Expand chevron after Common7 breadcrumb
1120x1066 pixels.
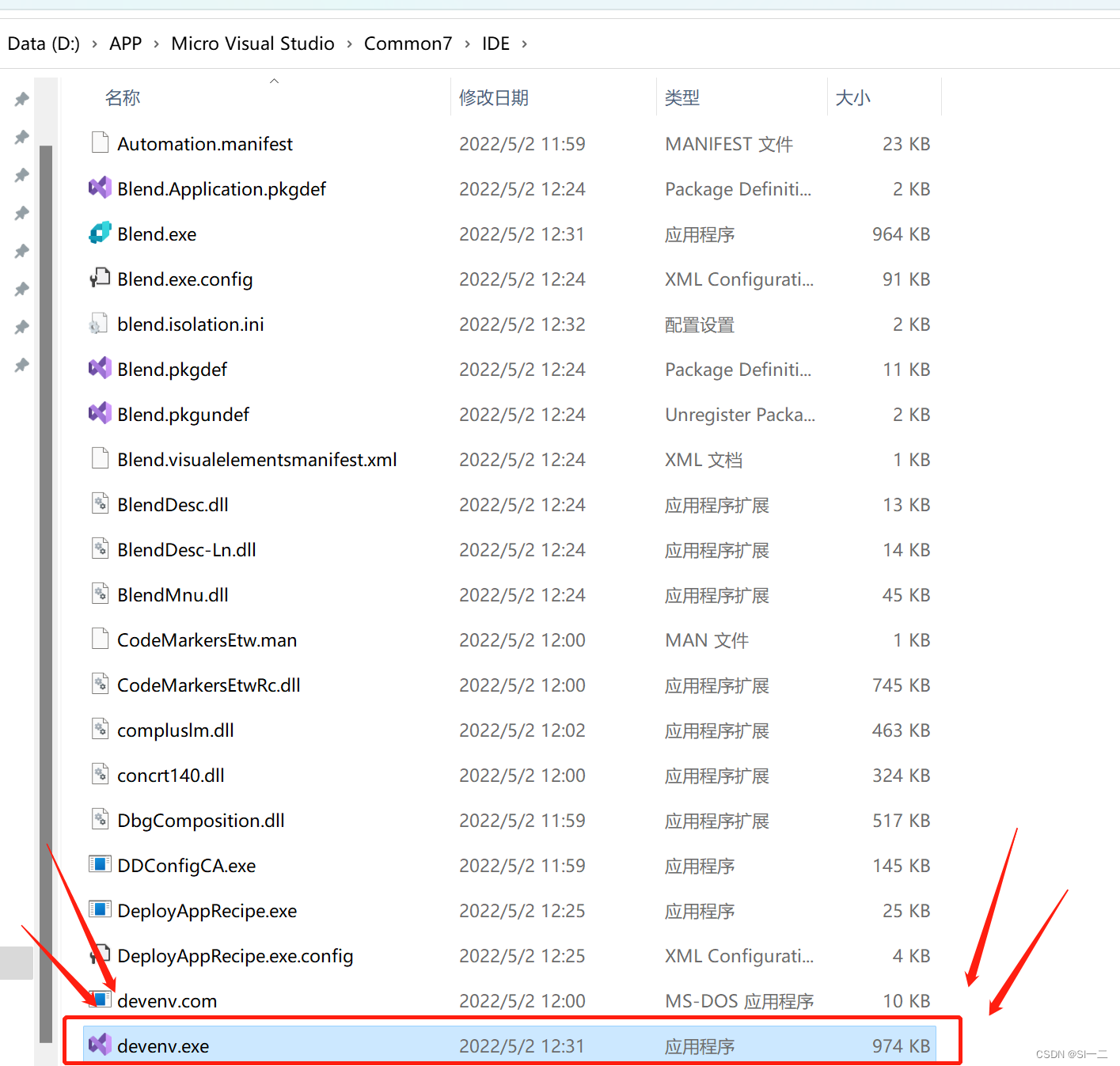pos(467,44)
